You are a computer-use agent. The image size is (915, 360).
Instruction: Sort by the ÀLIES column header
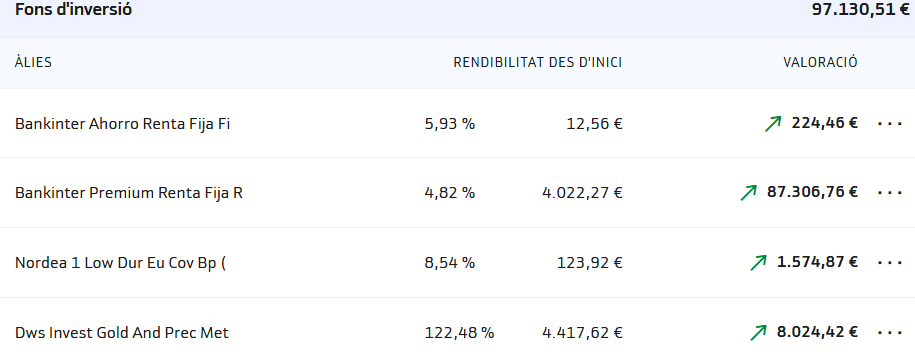(x=33, y=62)
